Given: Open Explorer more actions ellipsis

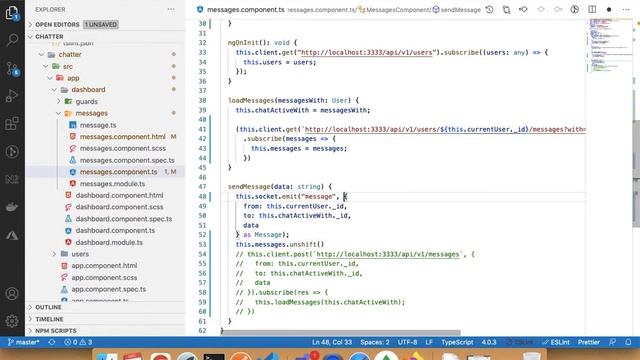Looking at the screenshot, I should 171,9.
